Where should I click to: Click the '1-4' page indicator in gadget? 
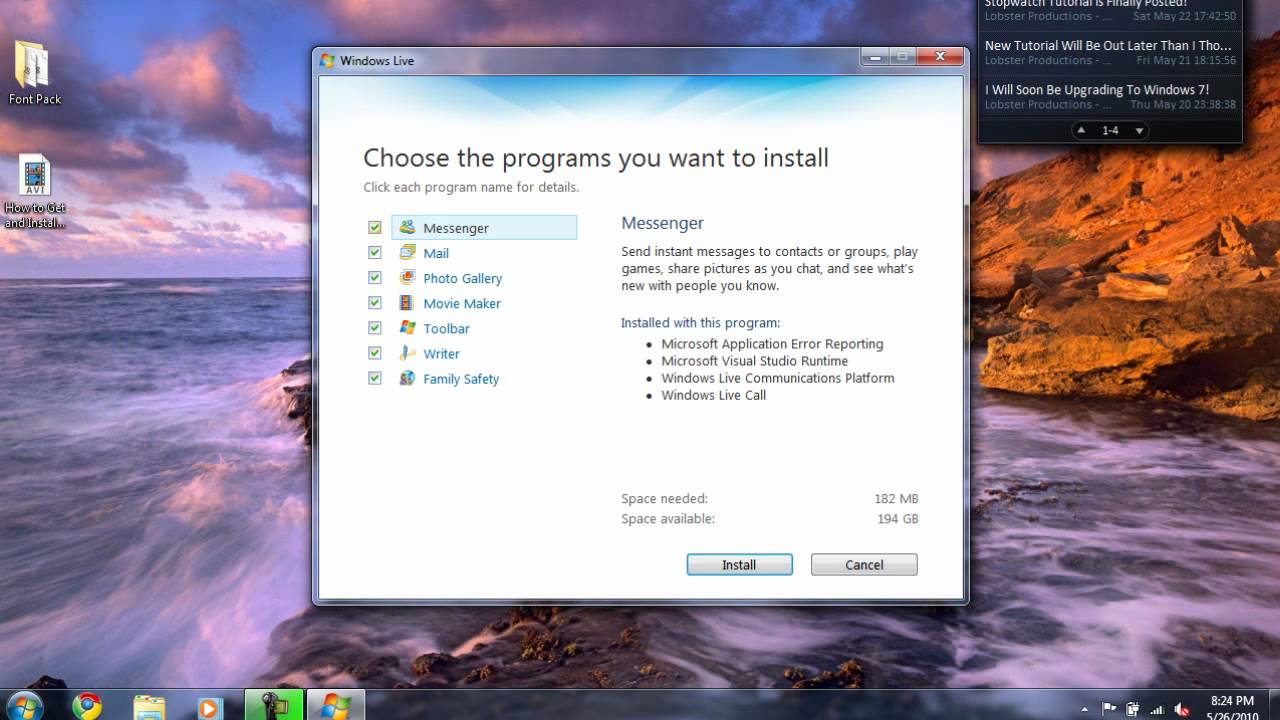click(x=1110, y=130)
